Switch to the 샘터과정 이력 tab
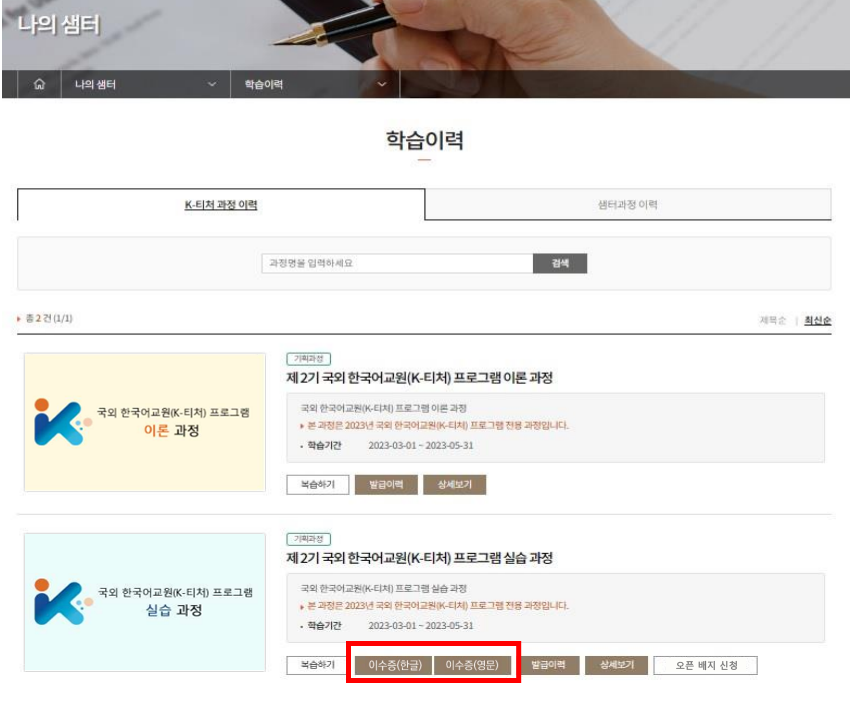Image resolution: width=865 pixels, height=708 pixels. pos(628,205)
